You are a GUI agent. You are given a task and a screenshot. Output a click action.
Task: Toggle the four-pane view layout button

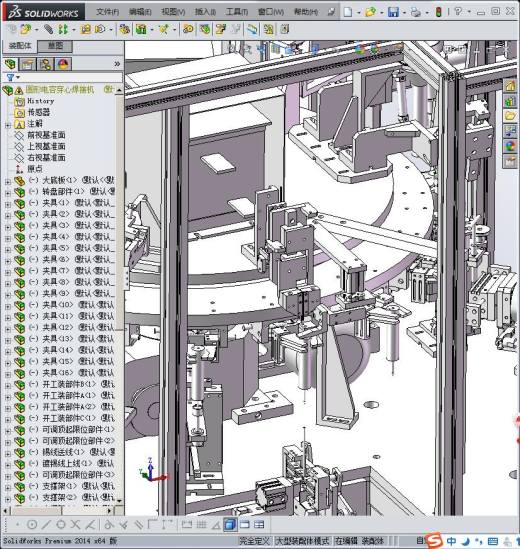coord(259,524)
